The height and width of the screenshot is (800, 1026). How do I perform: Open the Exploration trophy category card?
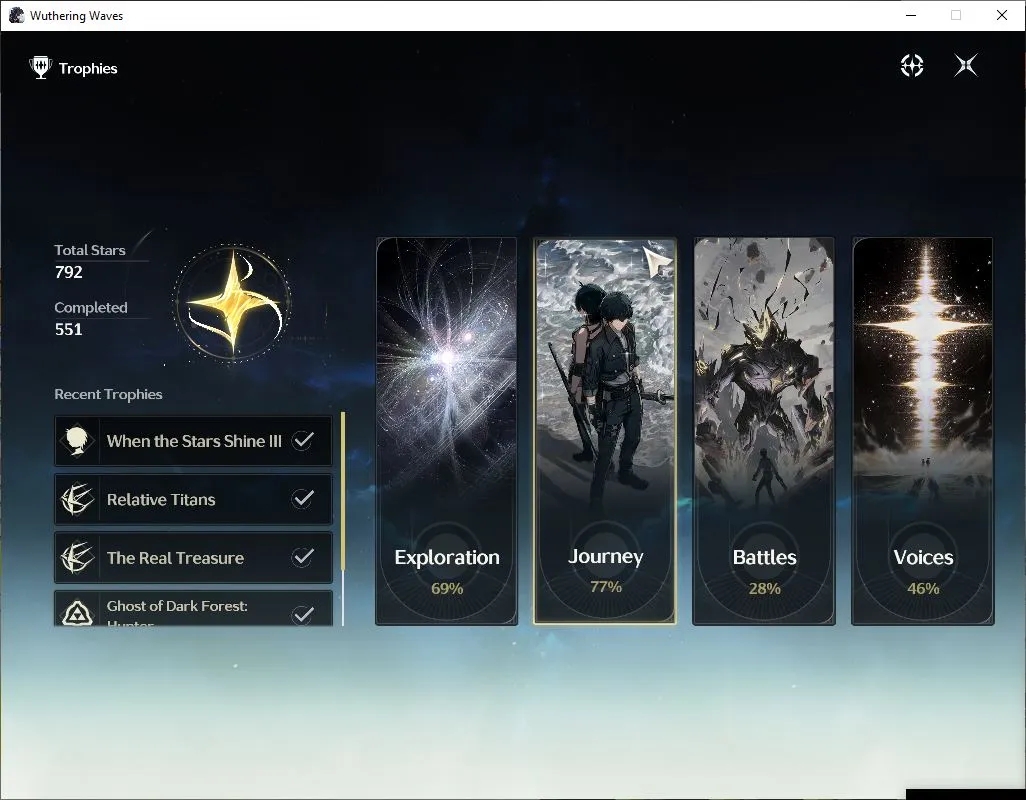click(x=446, y=431)
